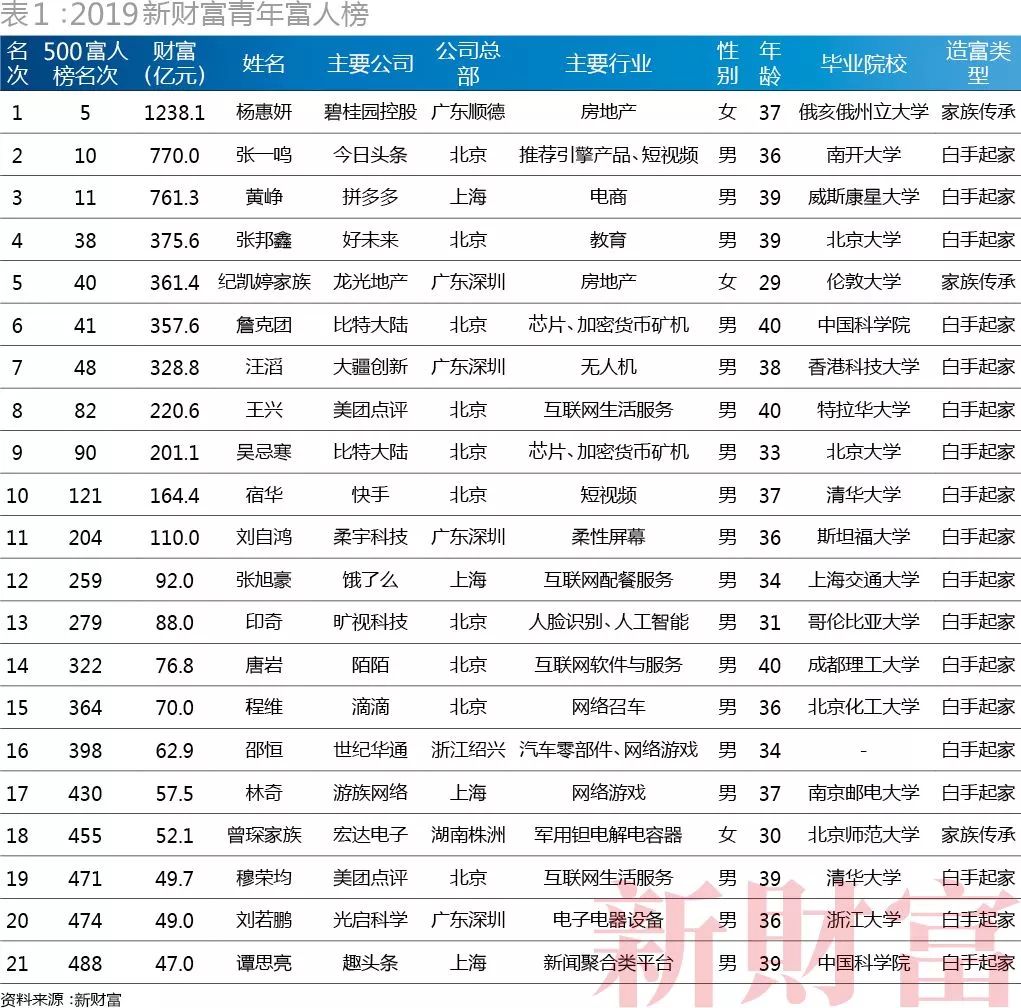This screenshot has height=1008, width=1021.
Task: Select the name 张邦鑫
Action: pyautogui.click(x=264, y=240)
